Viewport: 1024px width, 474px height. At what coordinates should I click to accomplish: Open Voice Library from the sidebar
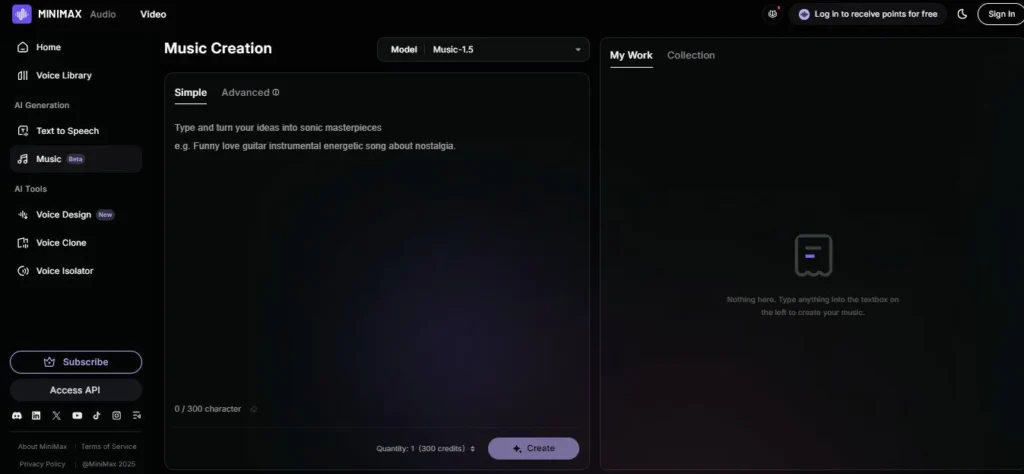[x=76, y=75]
